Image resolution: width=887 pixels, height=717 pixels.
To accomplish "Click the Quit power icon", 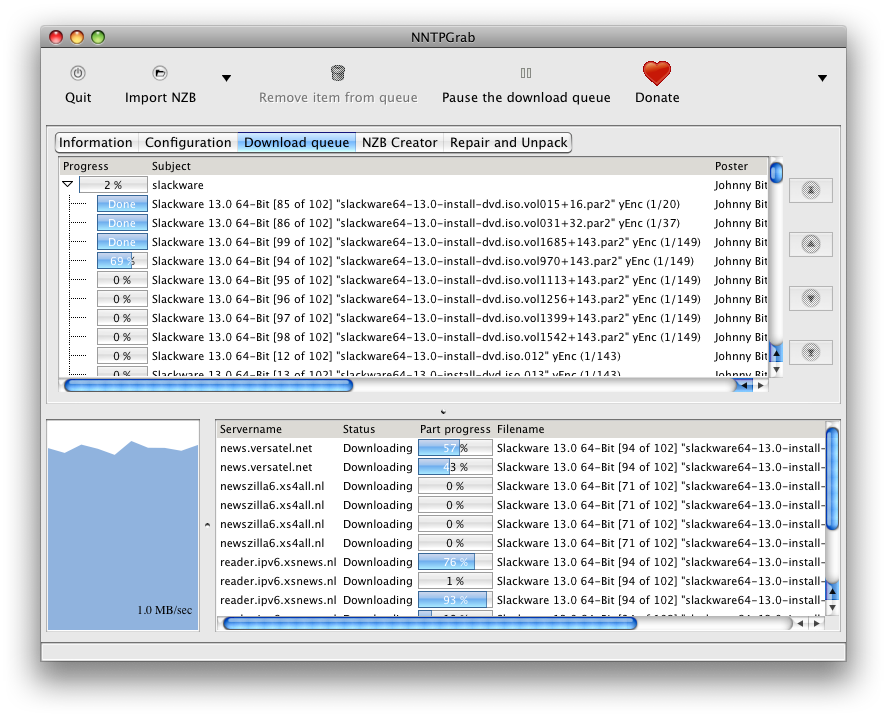I will 78,73.
